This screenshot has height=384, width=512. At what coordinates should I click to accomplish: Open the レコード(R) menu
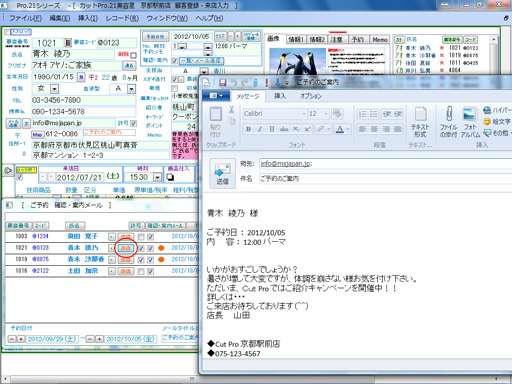point(122,18)
